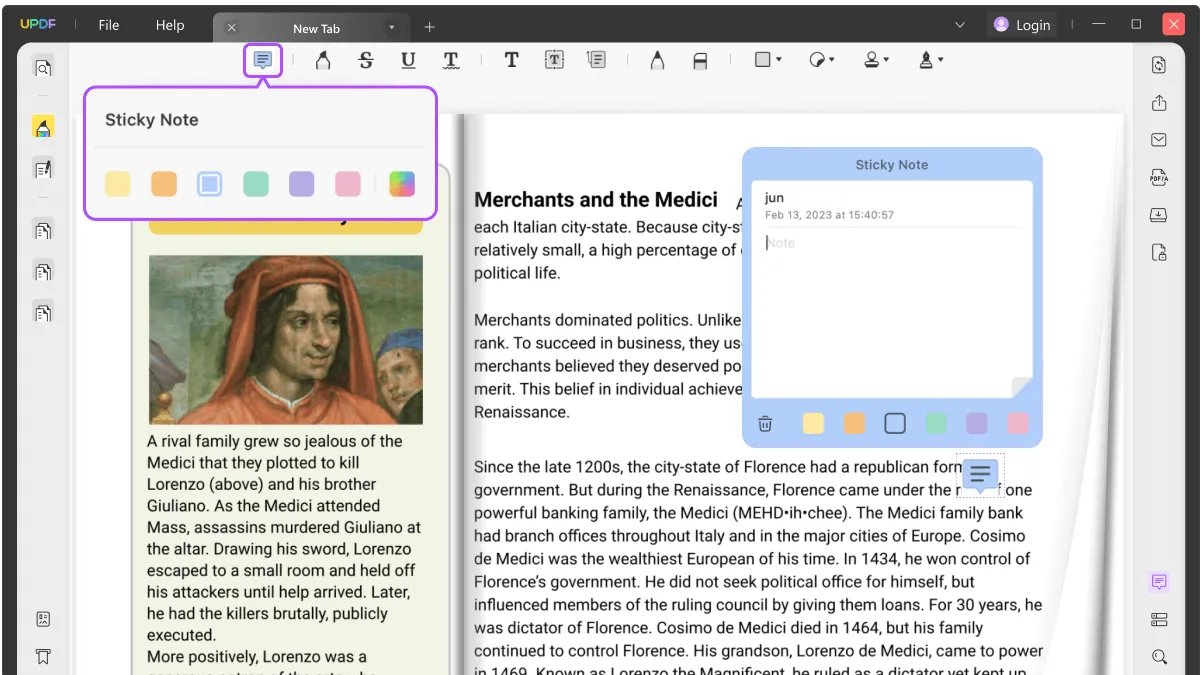The width and height of the screenshot is (1200, 675).
Task: Select the Squiggly underline tool
Action: tap(451, 59)
